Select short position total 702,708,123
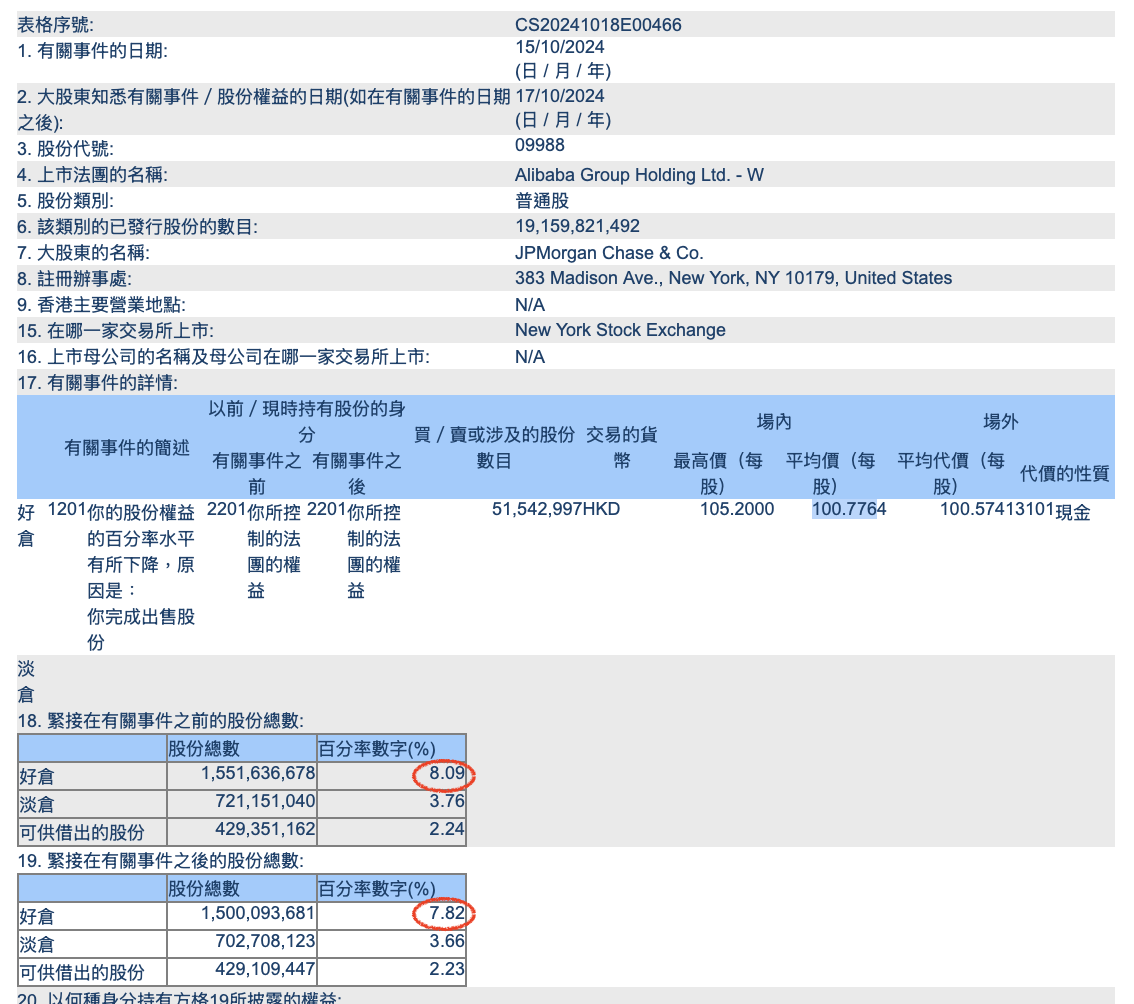1134x1004 pixels. [265, 941]
